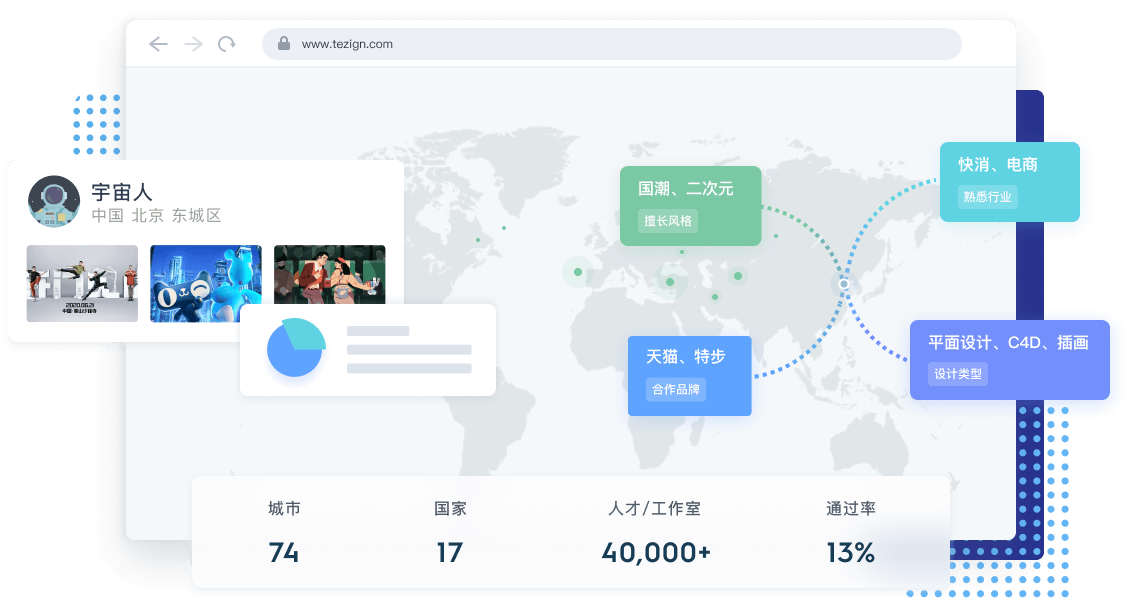Click the 17 countries value
The width and height of the screenshot is (1130, 604).
[450, 553]
